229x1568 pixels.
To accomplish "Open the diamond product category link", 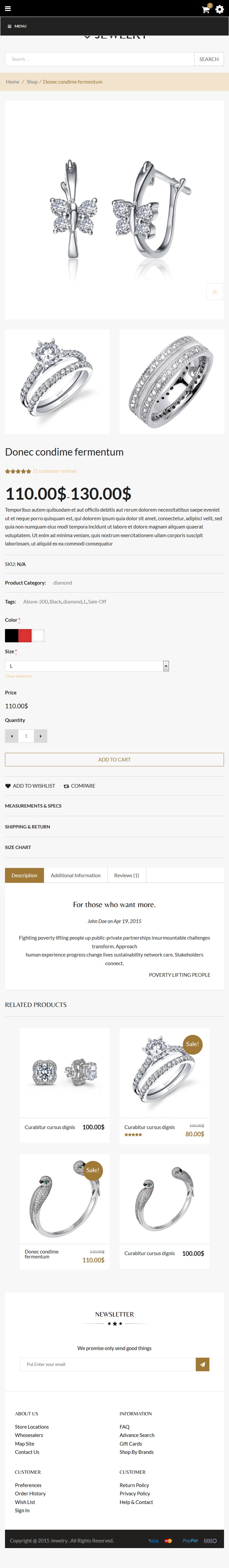I will (x=62, y=583).
